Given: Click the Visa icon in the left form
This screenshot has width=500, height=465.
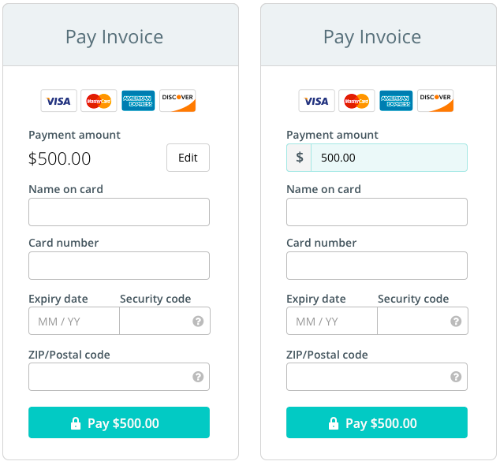Looking at the screenshot, I should pos(59,101).
